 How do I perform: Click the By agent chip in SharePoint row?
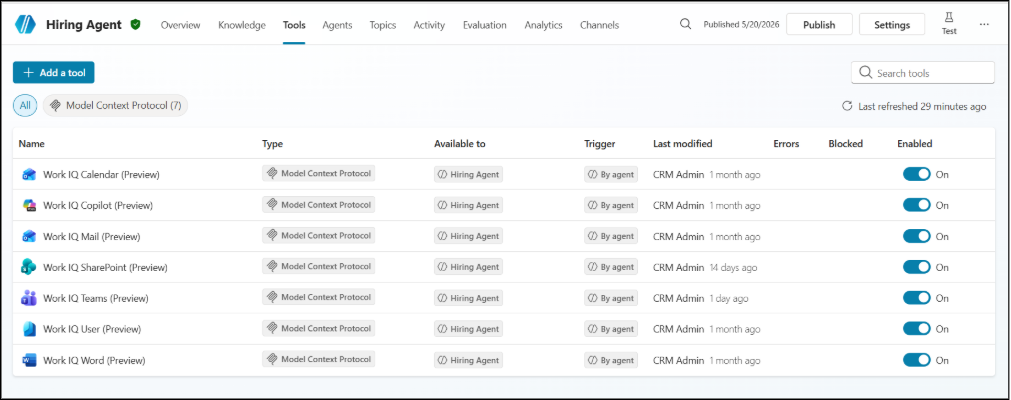611,267
